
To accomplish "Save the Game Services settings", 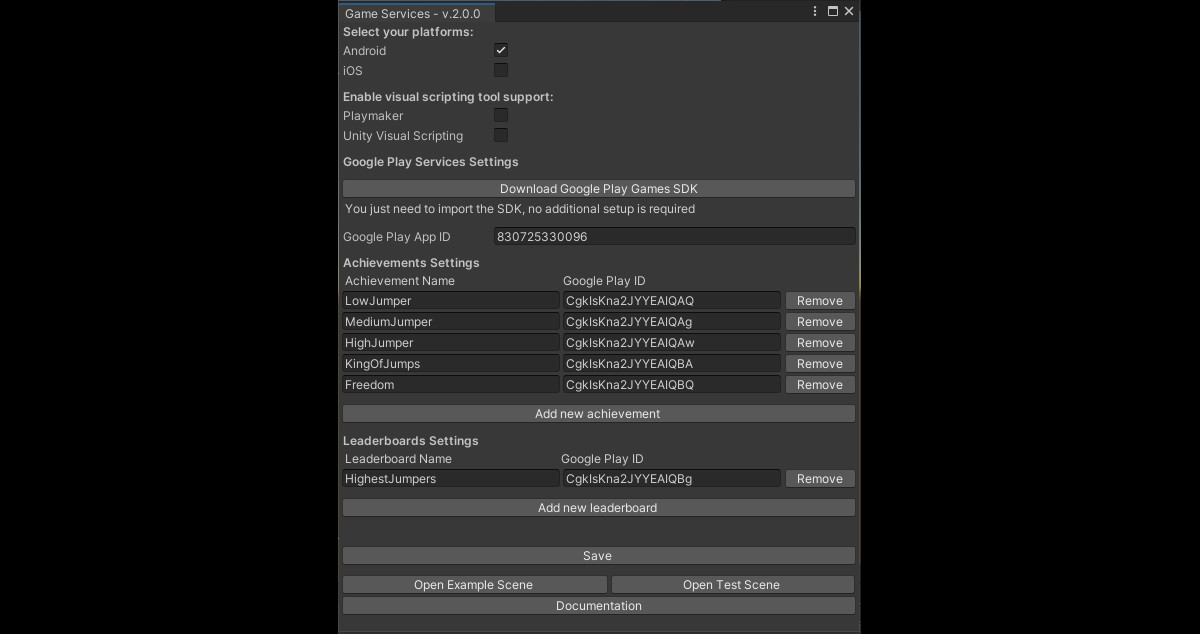I will point(599,556).
